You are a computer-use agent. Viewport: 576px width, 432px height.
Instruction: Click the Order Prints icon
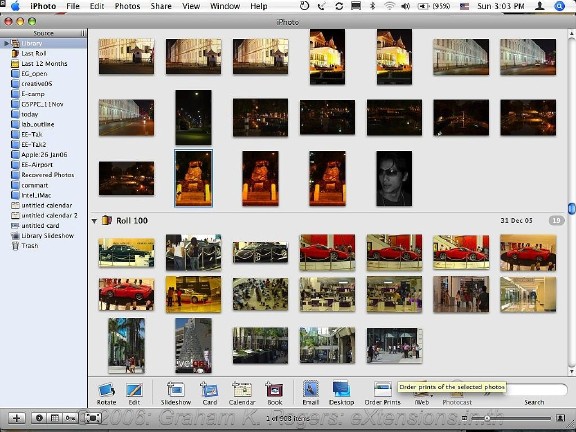[x=382, y=389]
